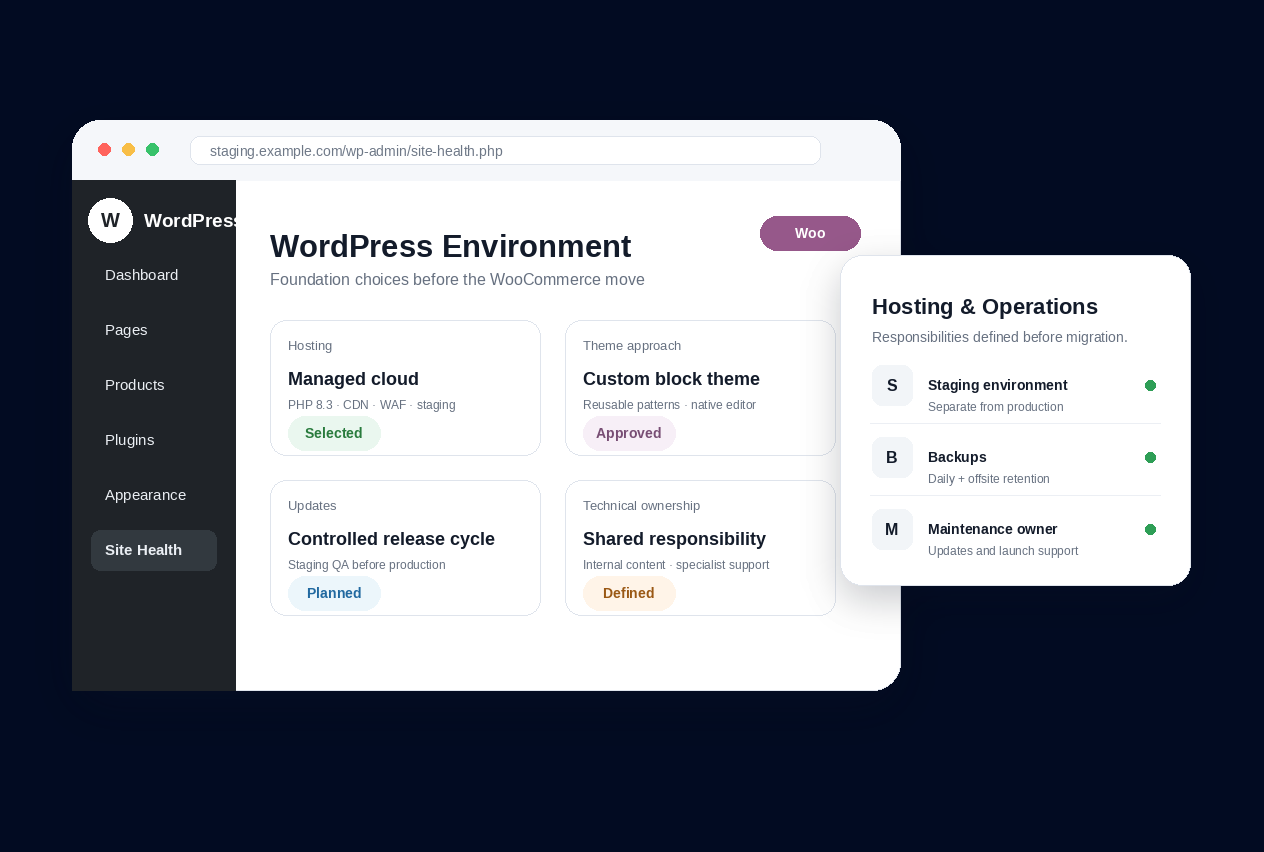The height and width of the screenshot is (852, 1264).
Task: Click the Defined badge on Technical ownership card
Action: pyautogui.click(x=629, y=593)
